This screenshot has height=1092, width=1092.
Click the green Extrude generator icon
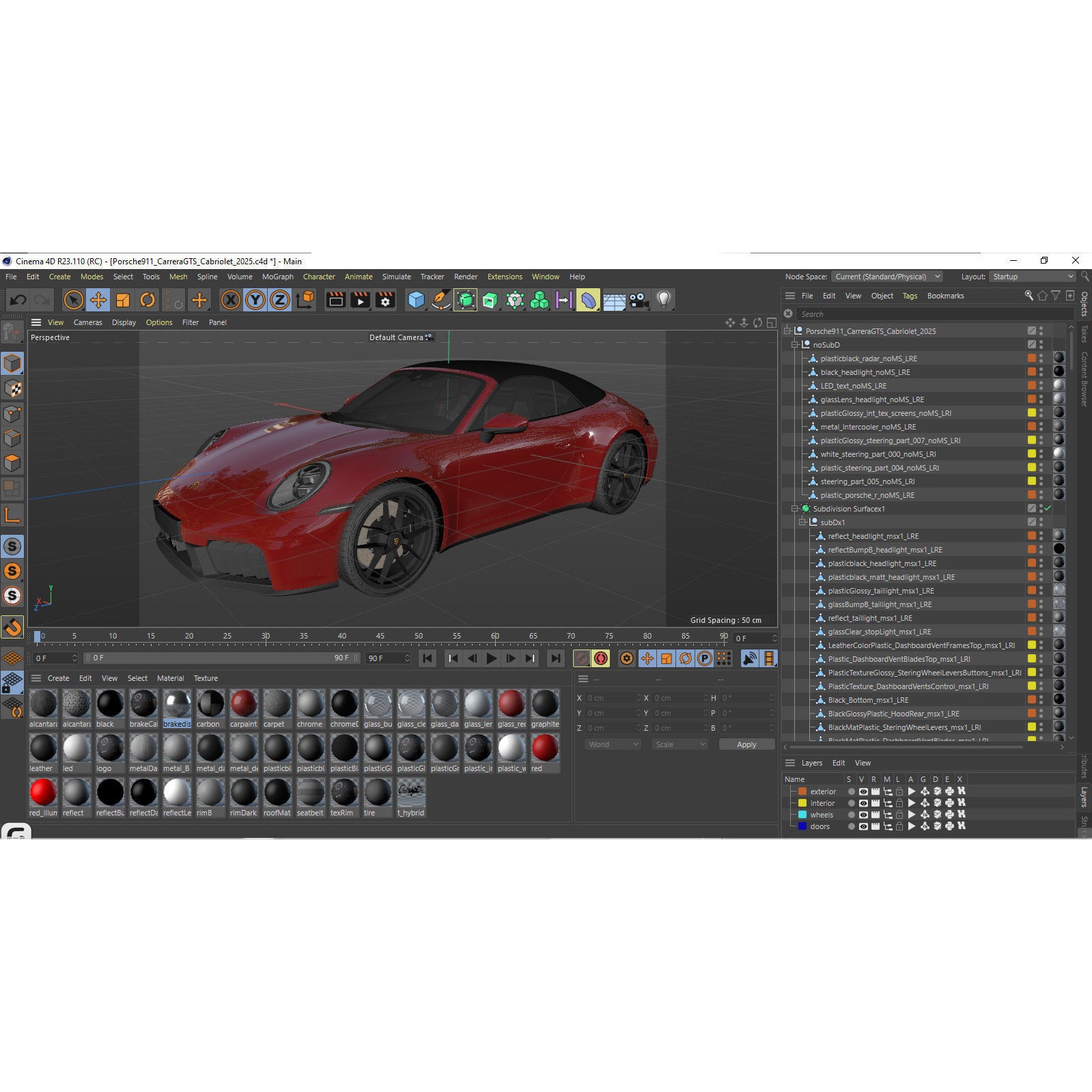pyautogui.click(x=490, y=300)
